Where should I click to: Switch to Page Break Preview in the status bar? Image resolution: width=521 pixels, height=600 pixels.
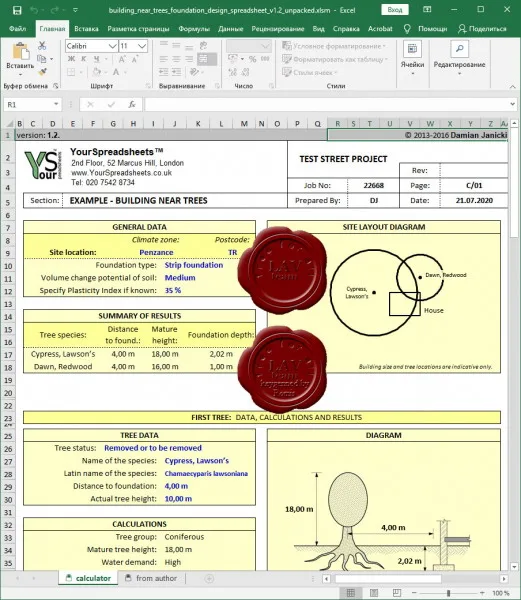397,593
